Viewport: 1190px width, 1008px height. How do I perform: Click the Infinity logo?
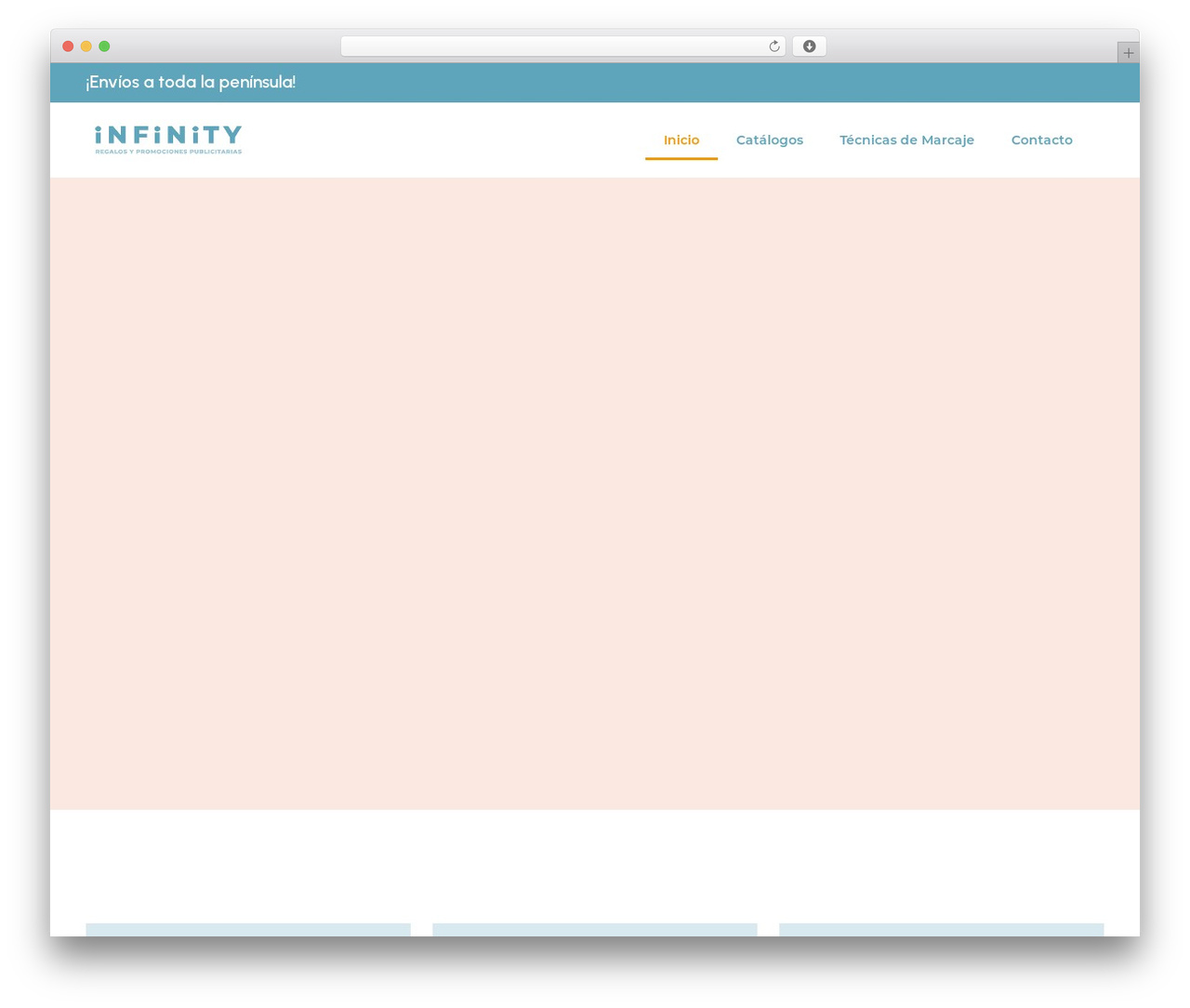click(x=168, y=140)
